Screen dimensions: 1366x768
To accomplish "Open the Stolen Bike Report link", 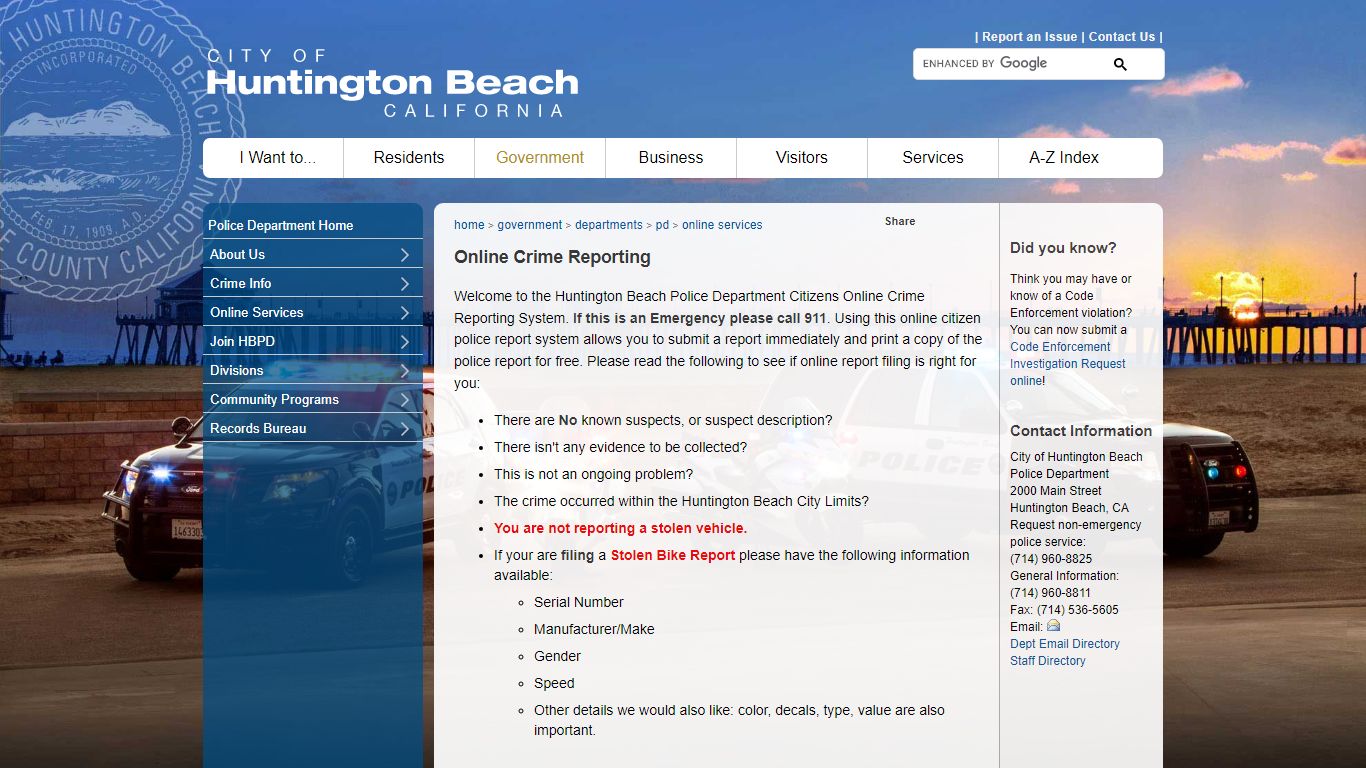I will point(672,555).
